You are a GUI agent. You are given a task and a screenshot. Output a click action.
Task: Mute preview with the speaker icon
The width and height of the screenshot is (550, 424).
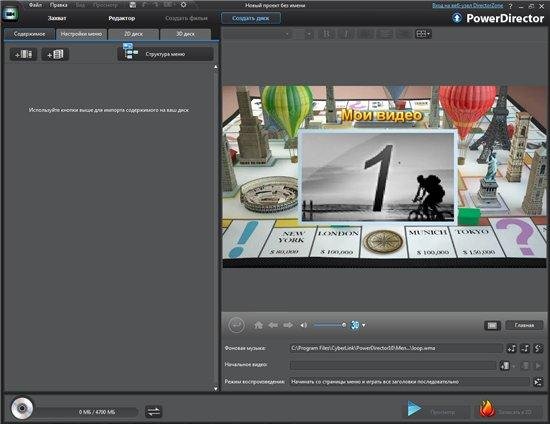point(304,325)
